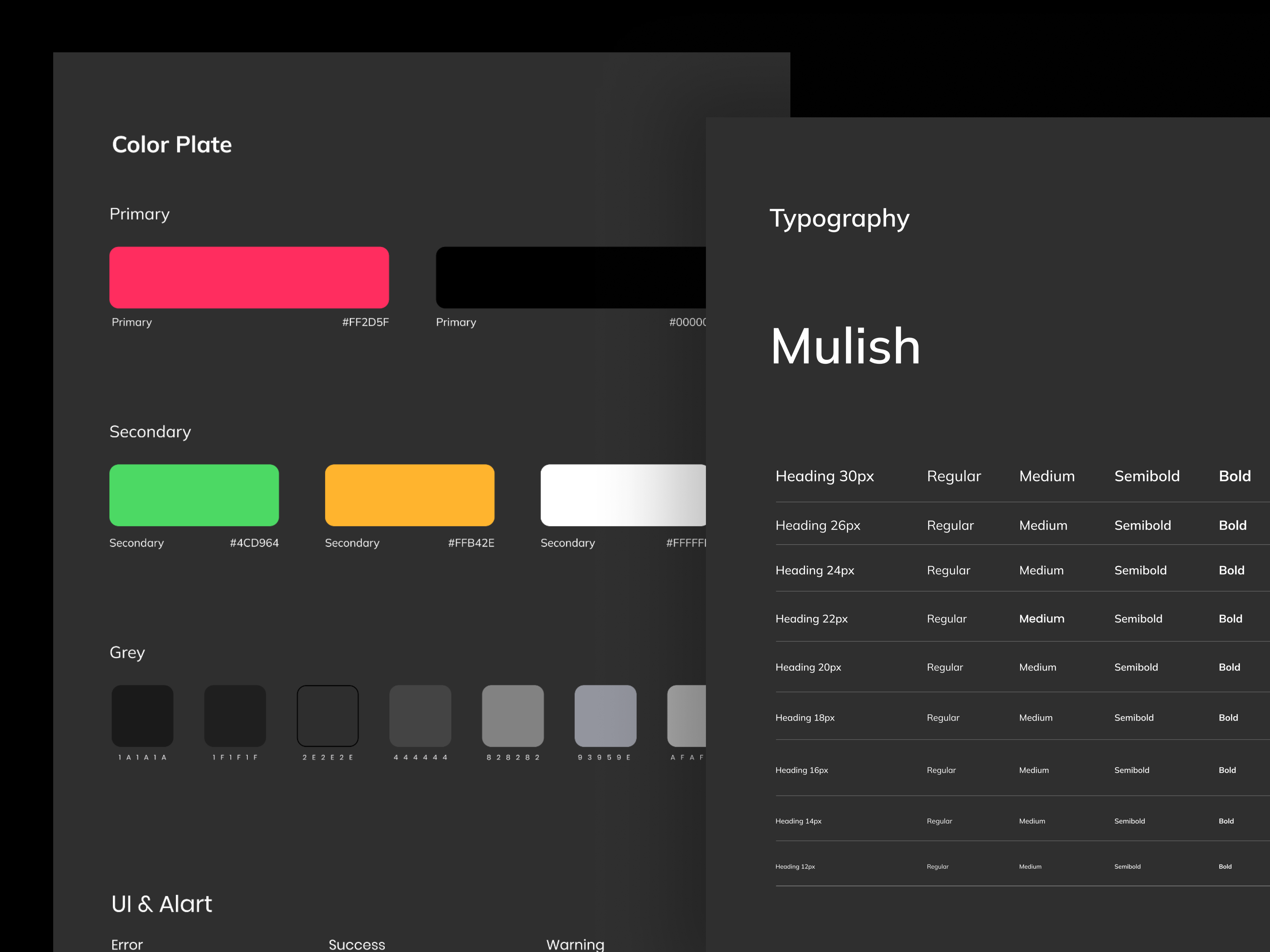Click the '1 A 1 A 1 A' caption
The width and height of the screenshot is (1270, 952).
[142, 758]
